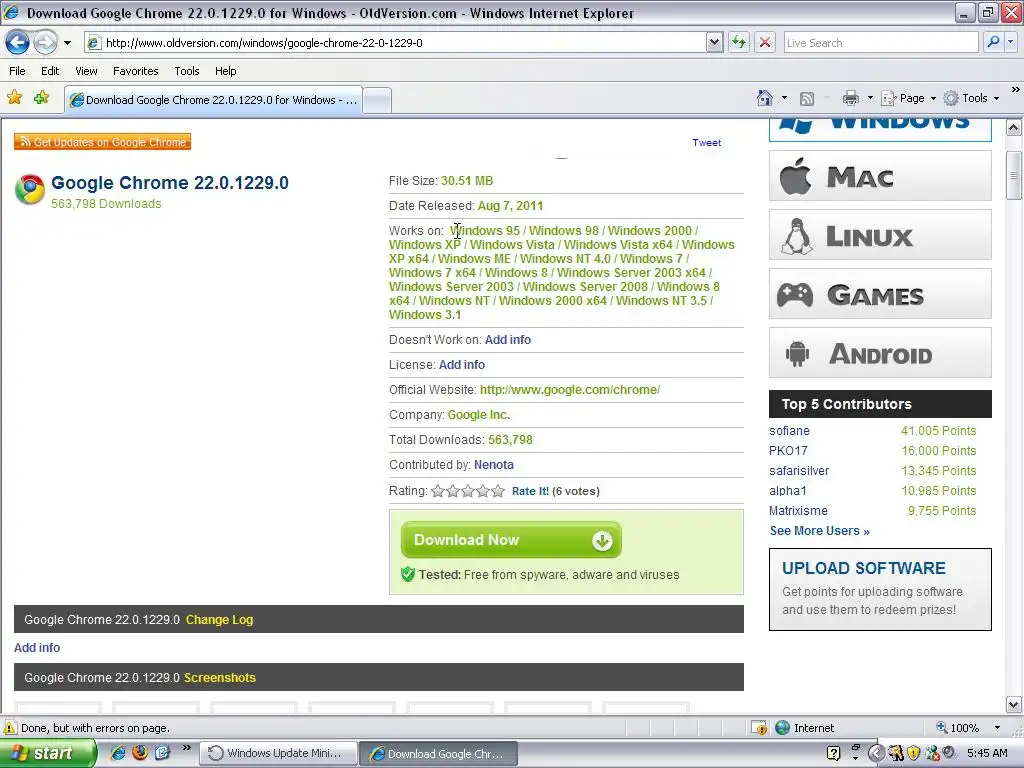Click the Upload Software box

pos(880,590)
